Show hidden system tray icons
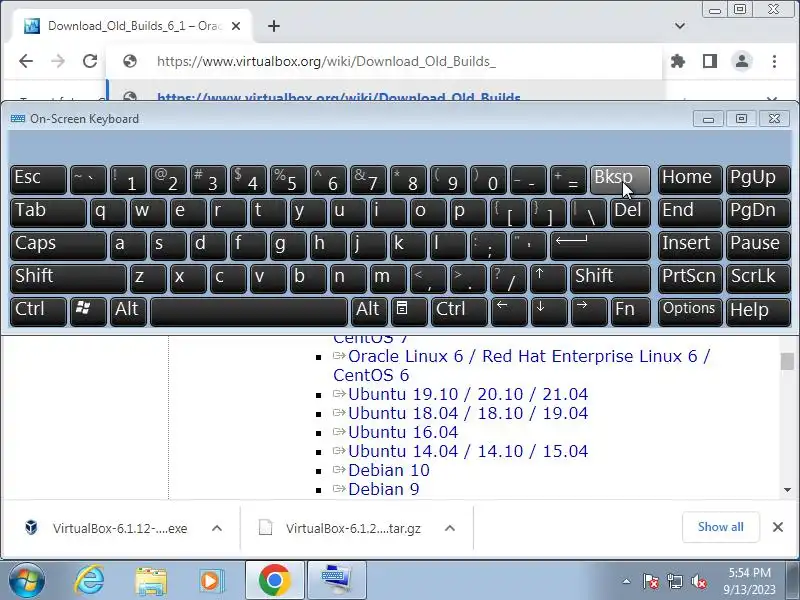Image resolution: width=800 pixels, height=600 pixels. 627,581
